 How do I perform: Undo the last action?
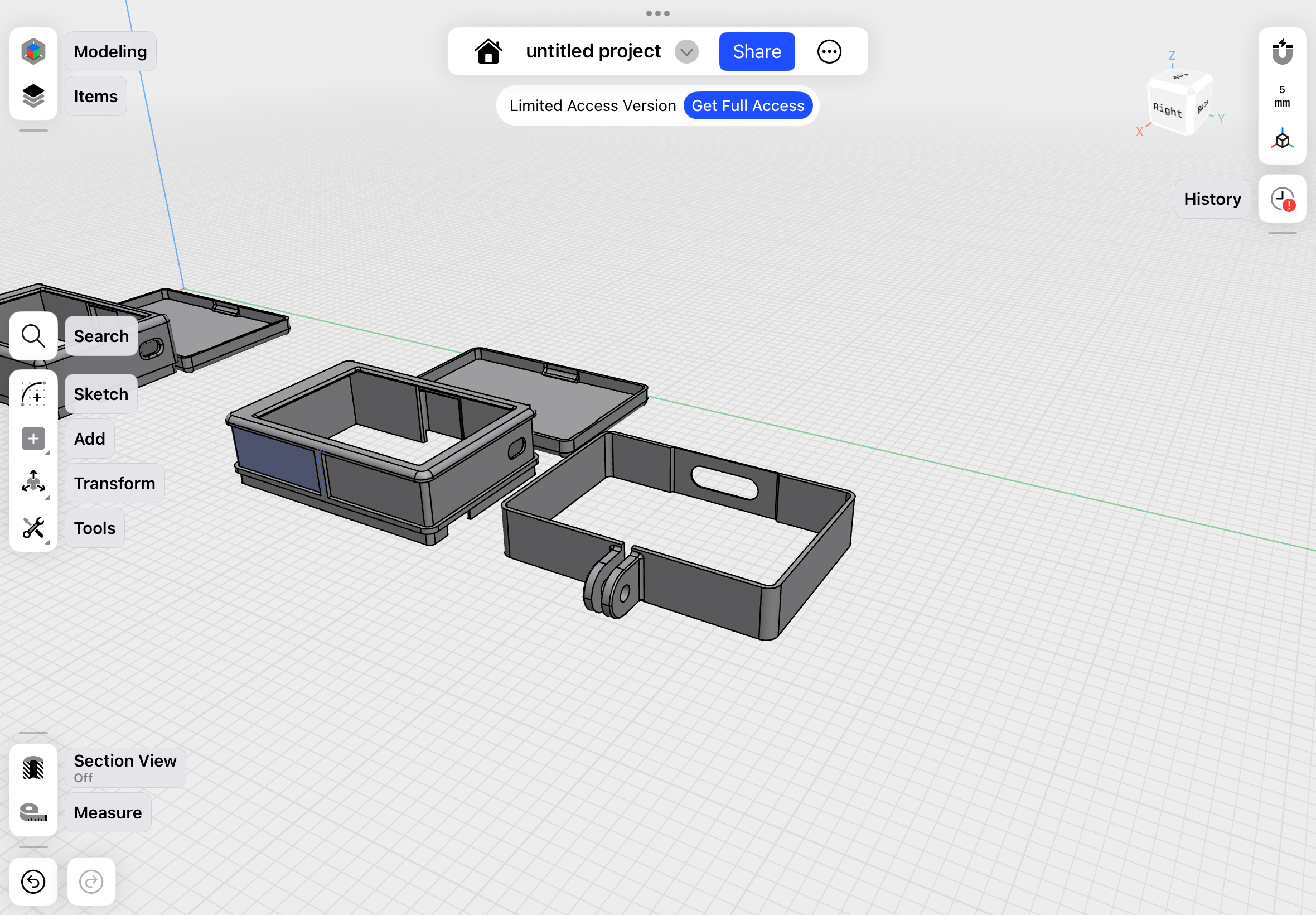pos(33,882)
